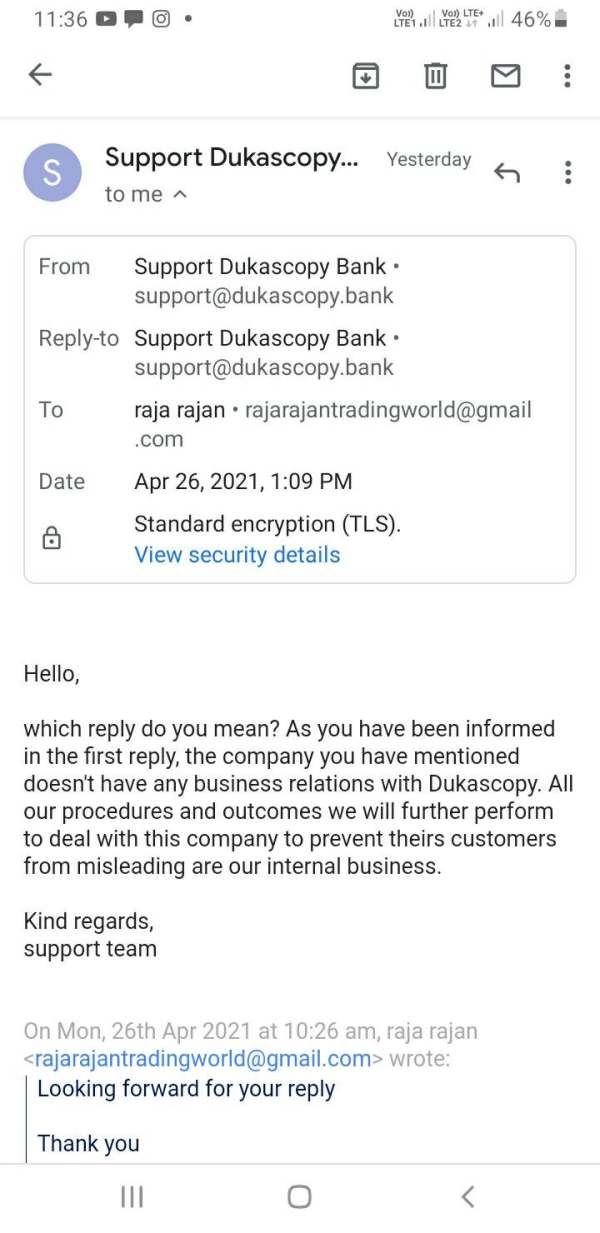Delete the email with trash icon
This screenshot has width=600, height=1233.
[x=435, y=75]
